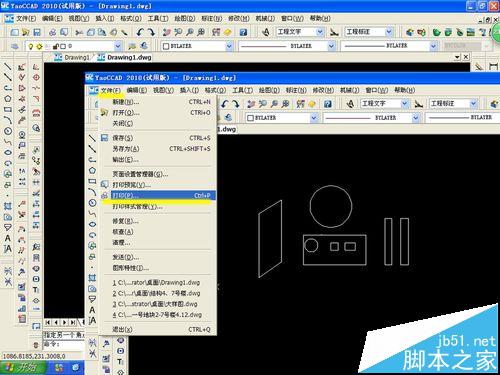The image size is (500, 375).
Task: Click the Open file icon in back window toolbar
Action: coord(26,32)
